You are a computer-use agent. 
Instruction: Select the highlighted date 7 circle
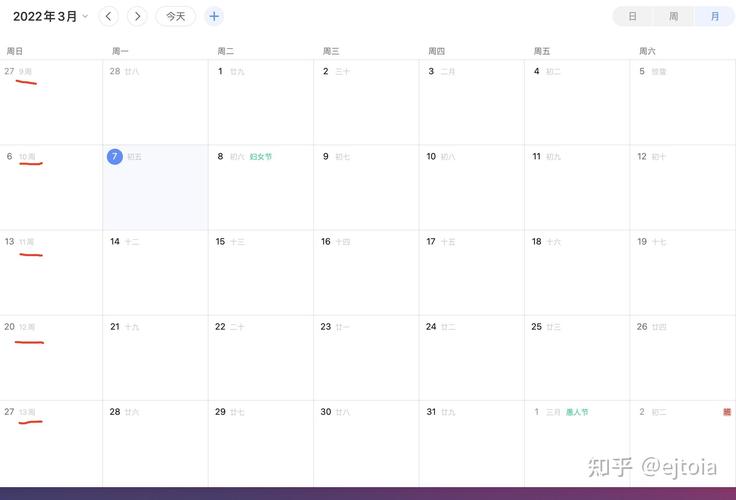[x=115, y=157]
